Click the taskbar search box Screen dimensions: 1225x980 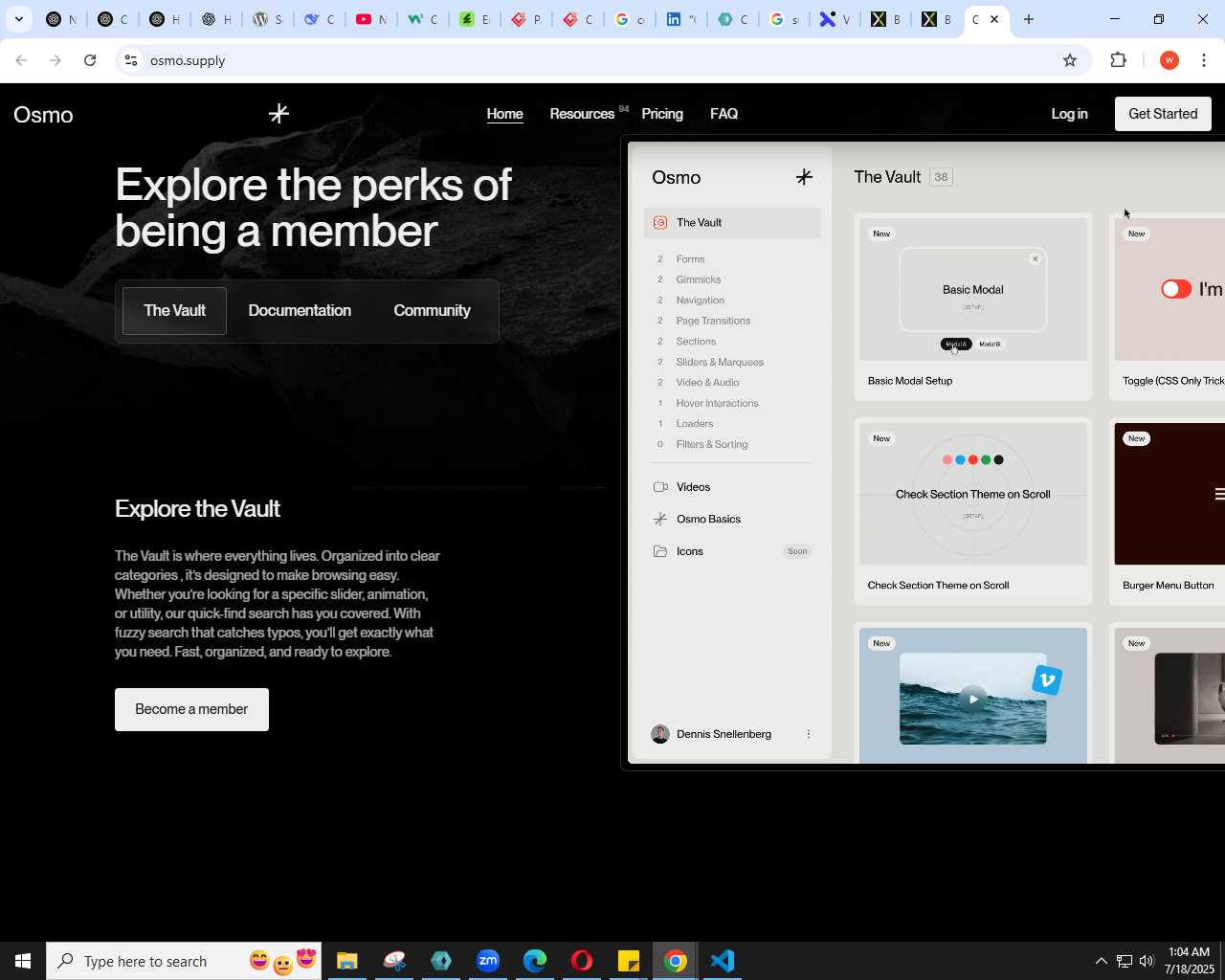(x=184, y=961)
